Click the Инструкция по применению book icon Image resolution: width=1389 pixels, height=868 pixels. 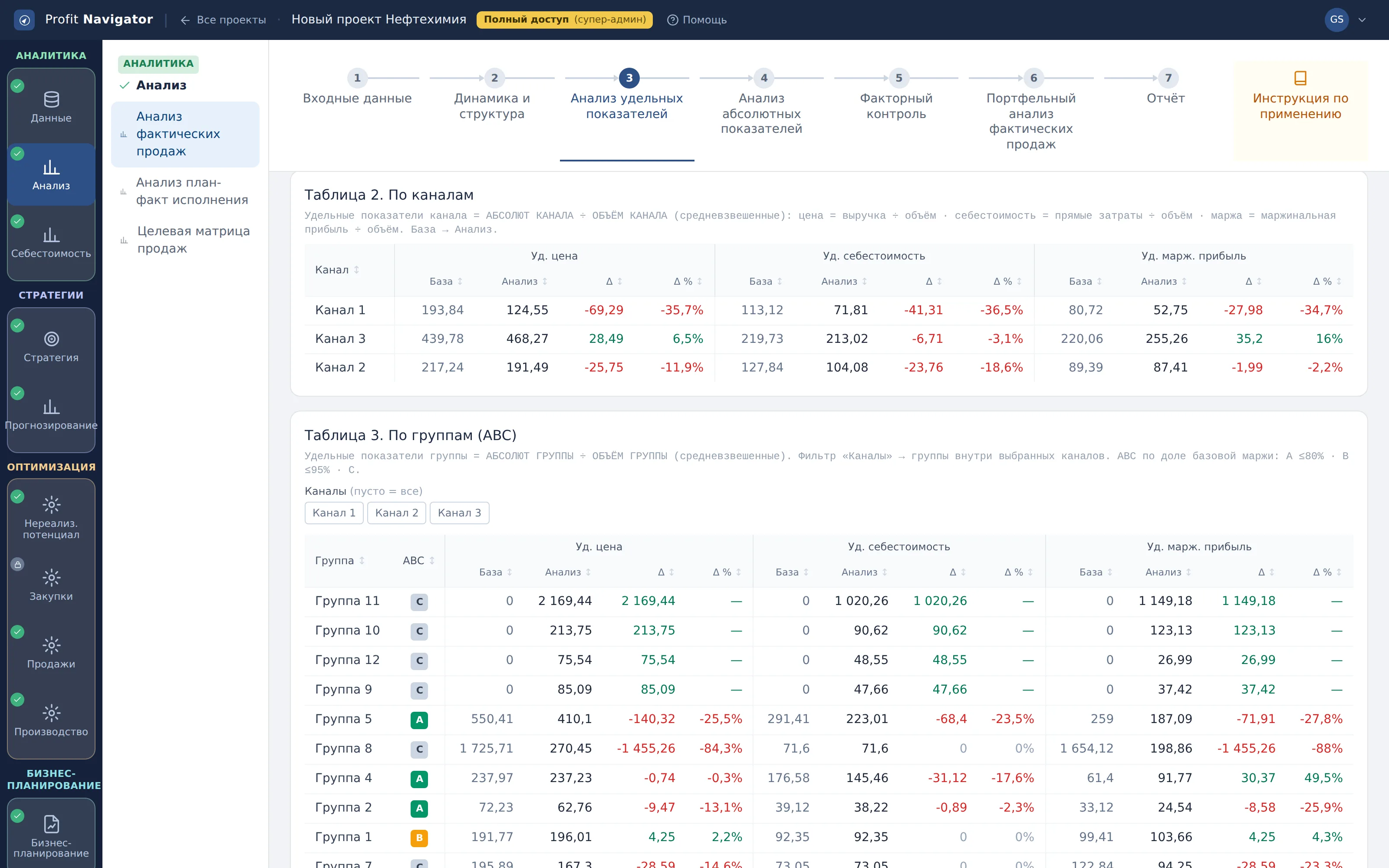pos(1300,78)
